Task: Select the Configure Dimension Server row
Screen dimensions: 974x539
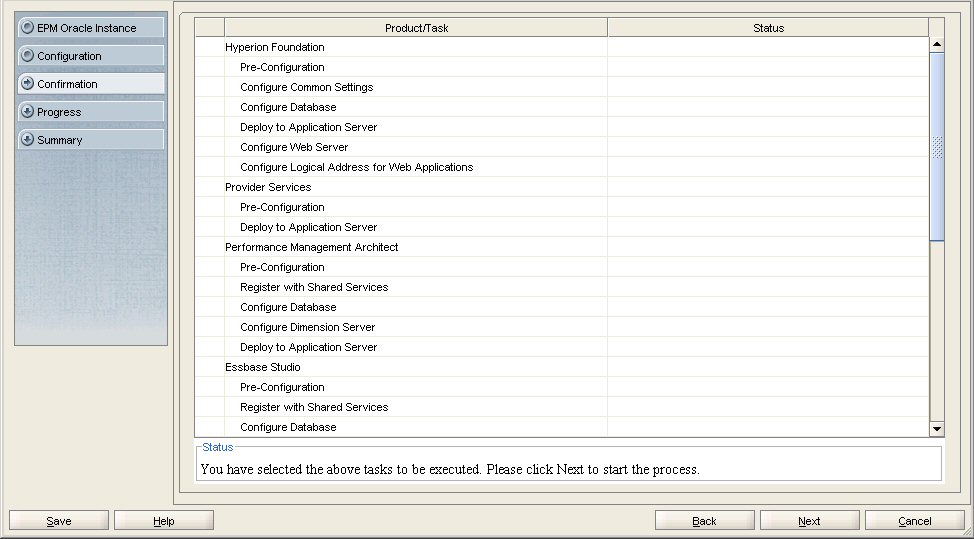Action: 562,327
